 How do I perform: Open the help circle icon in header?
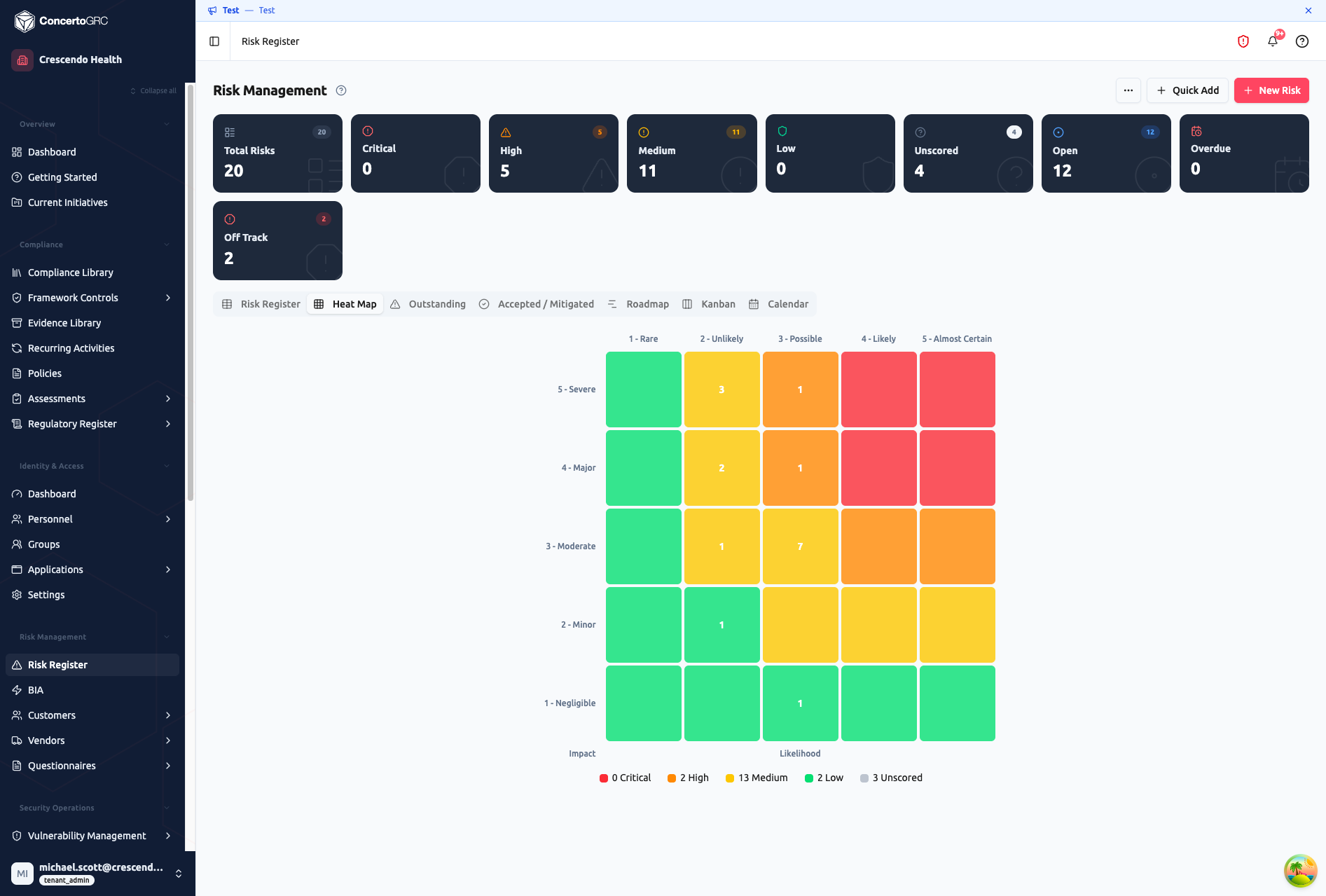(1302, 41)
